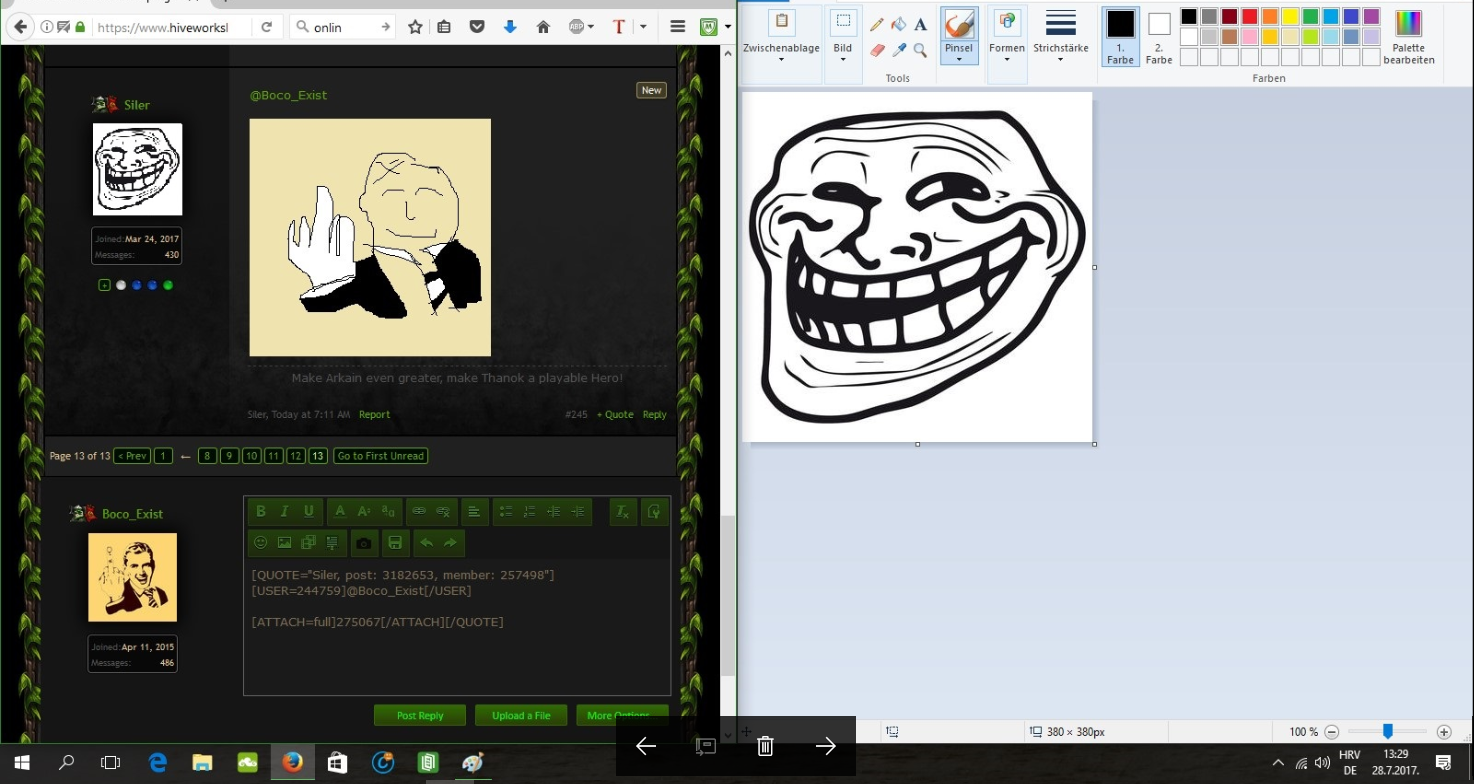
Task: Click + Quote link on Siler's post
Action: pyautogui.click(x=615, y=414)
